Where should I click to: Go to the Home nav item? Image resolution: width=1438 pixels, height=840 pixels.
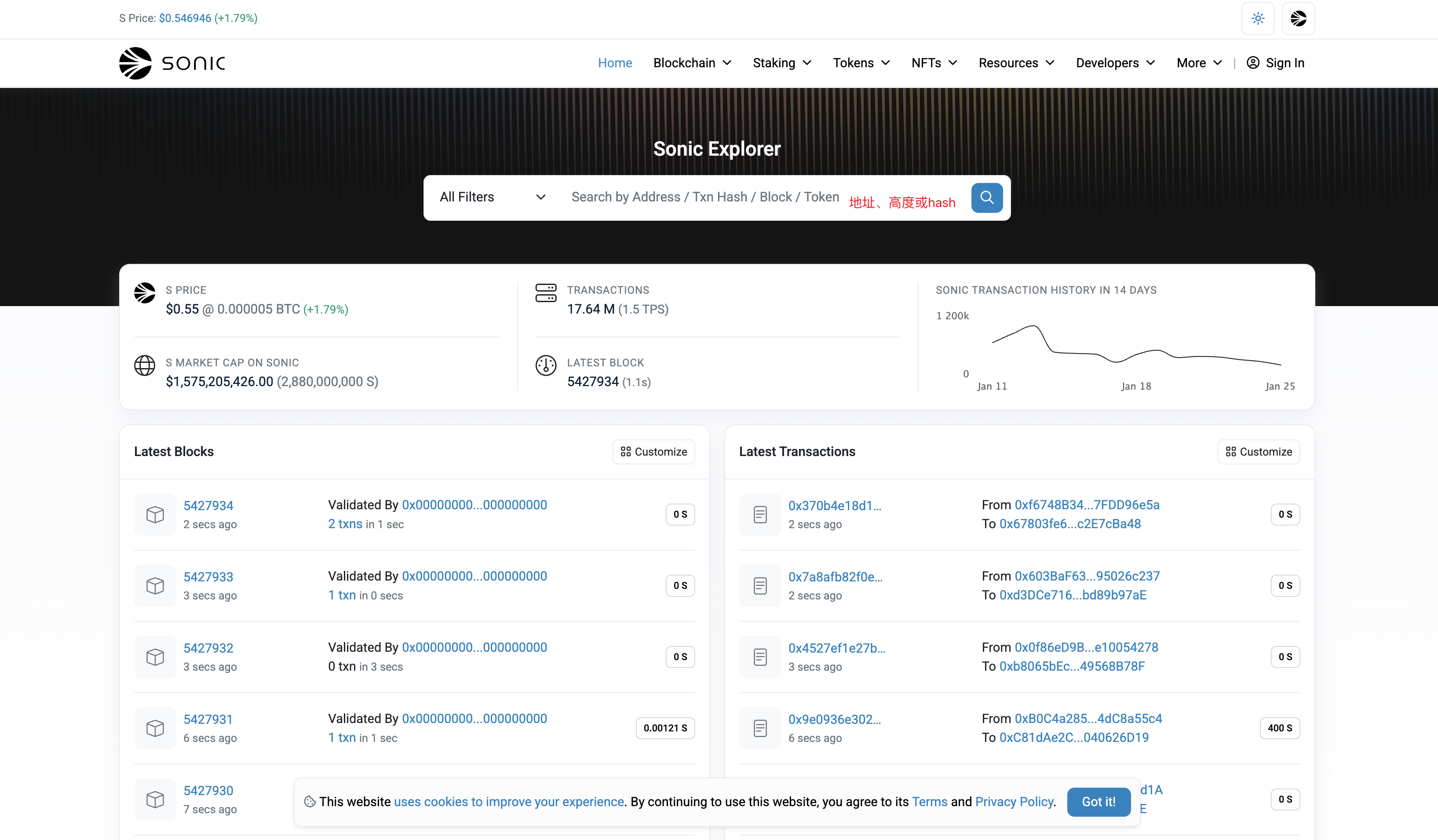pos(615,63)
